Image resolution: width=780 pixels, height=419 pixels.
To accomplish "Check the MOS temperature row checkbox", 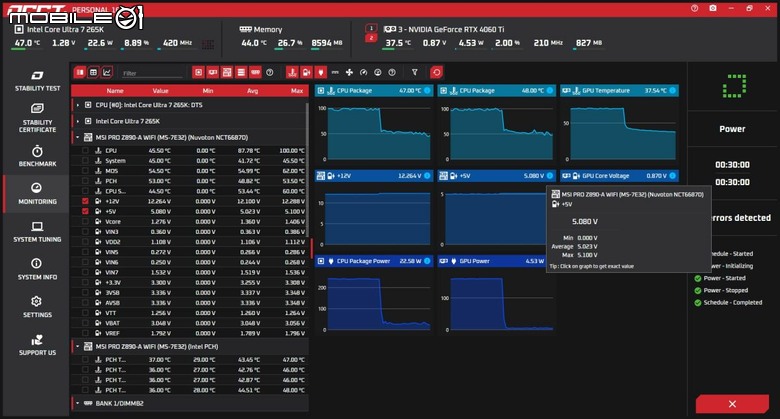I will click(x=85, y=171).
